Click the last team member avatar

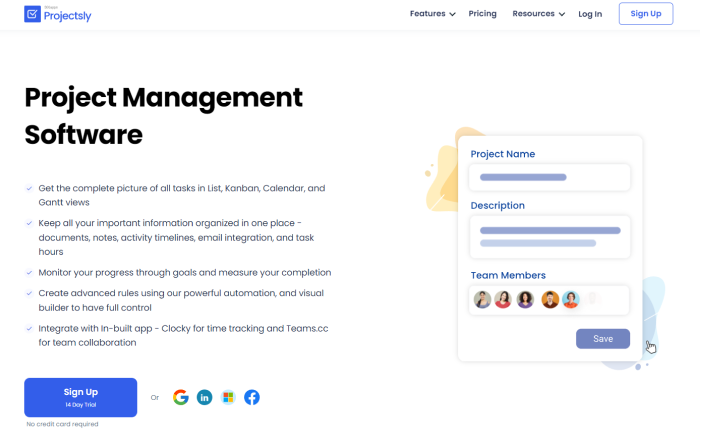click(x=571, y=299)
